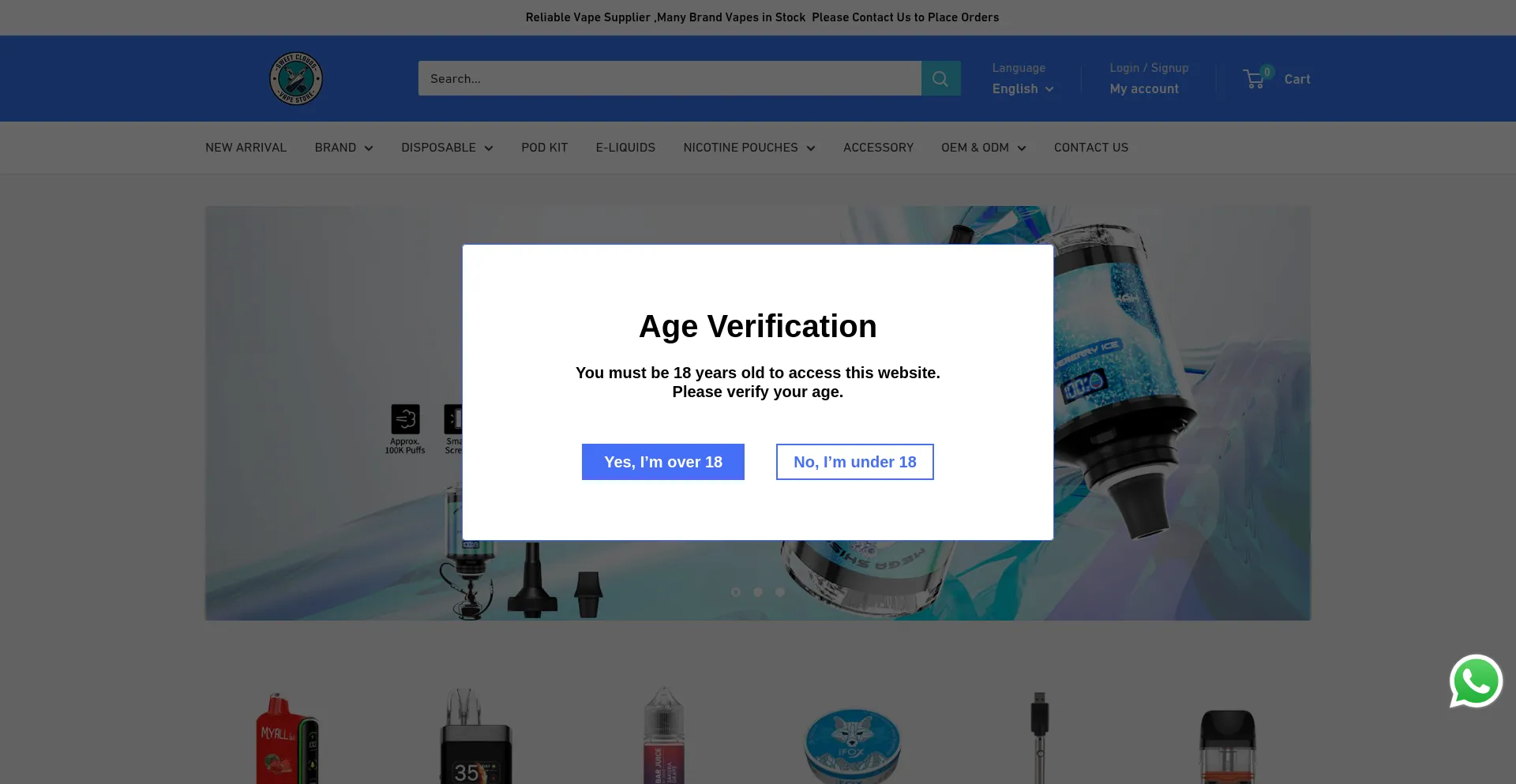Select the red MYALL vape product thumbnail
This screenshot has height=784, width=1516.
click(287, 738)
